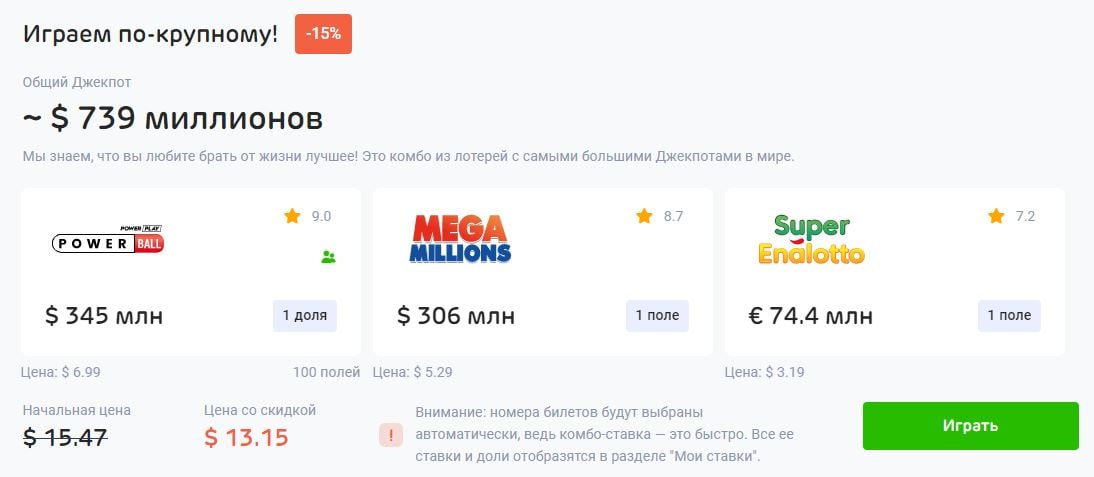Click the discounted price $ 13.15
The image size is (1094, 477).
pyautogui.click(x=246, y=437)
